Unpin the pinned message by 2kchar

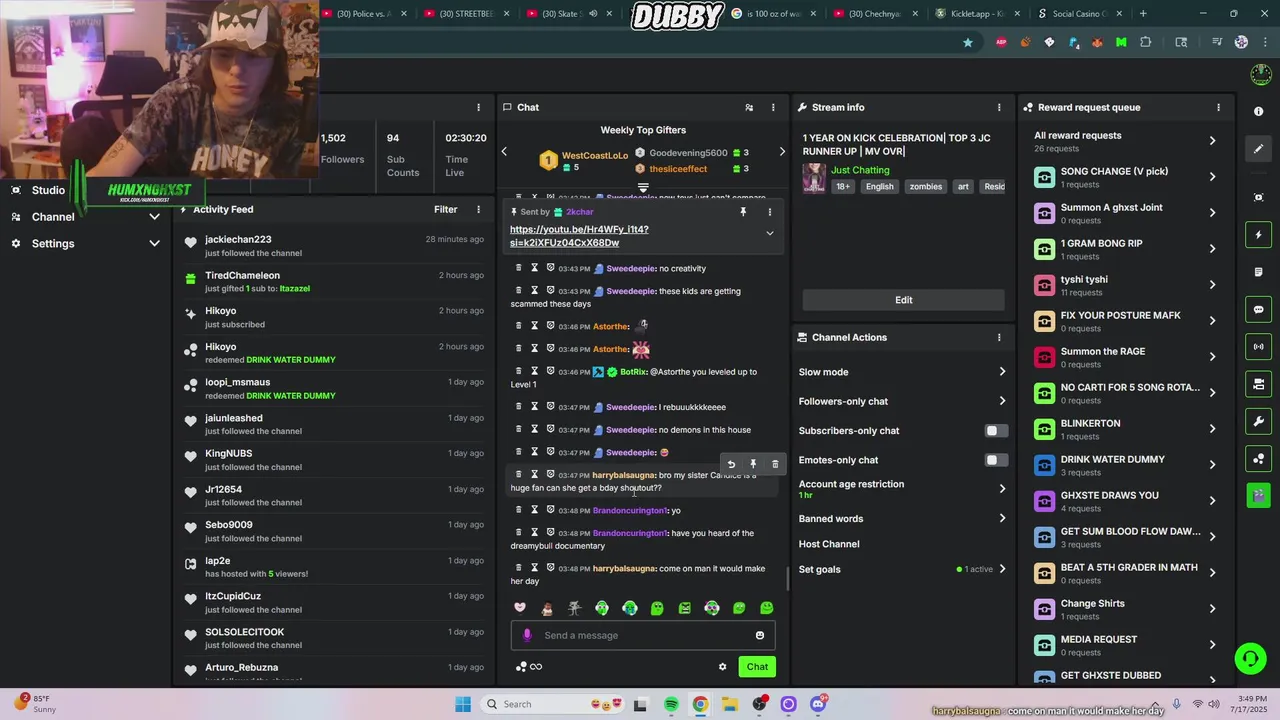(x=743, y=212)
